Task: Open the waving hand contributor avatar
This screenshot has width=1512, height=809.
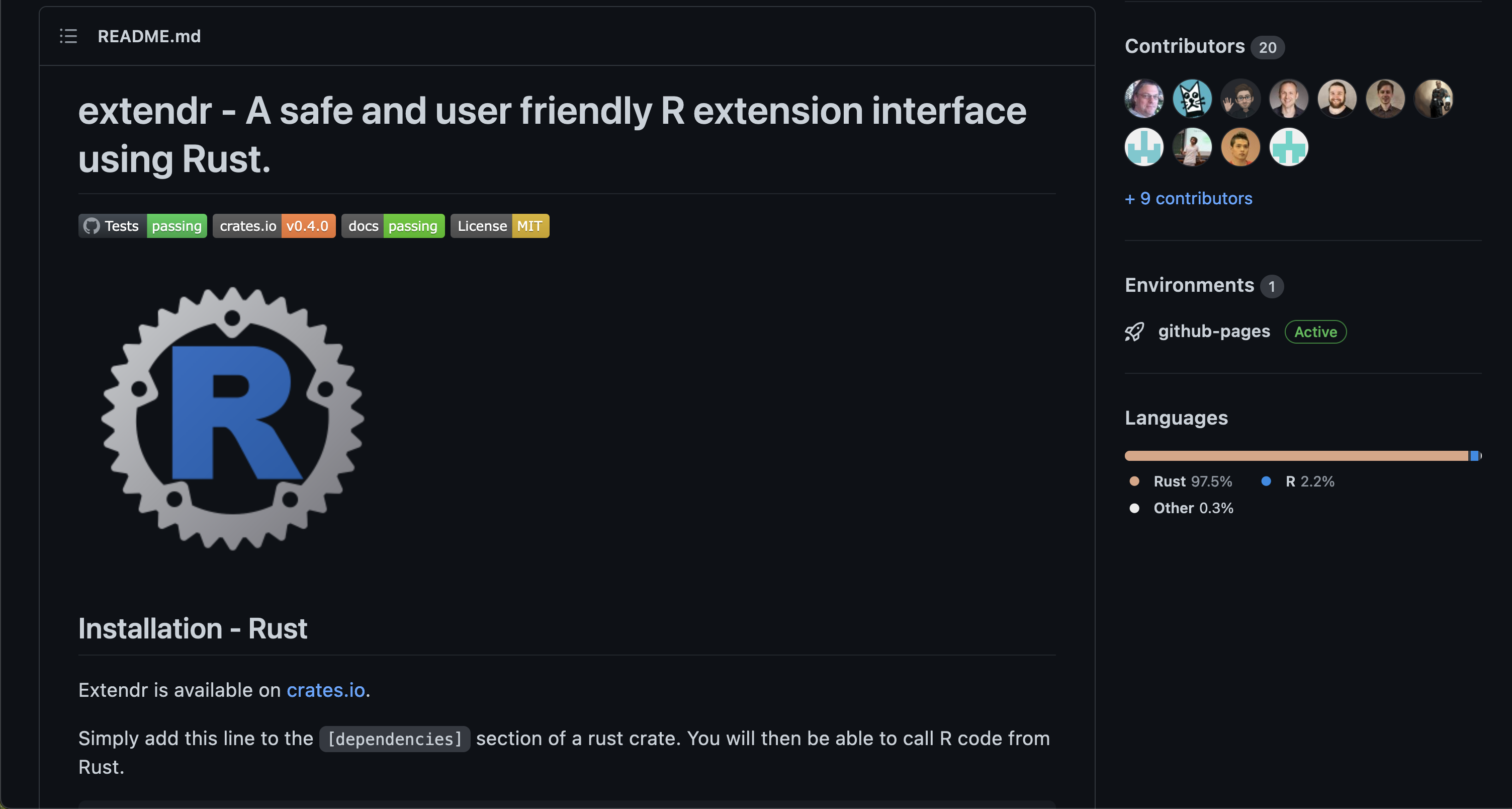Action: (x=1239, y=99)
